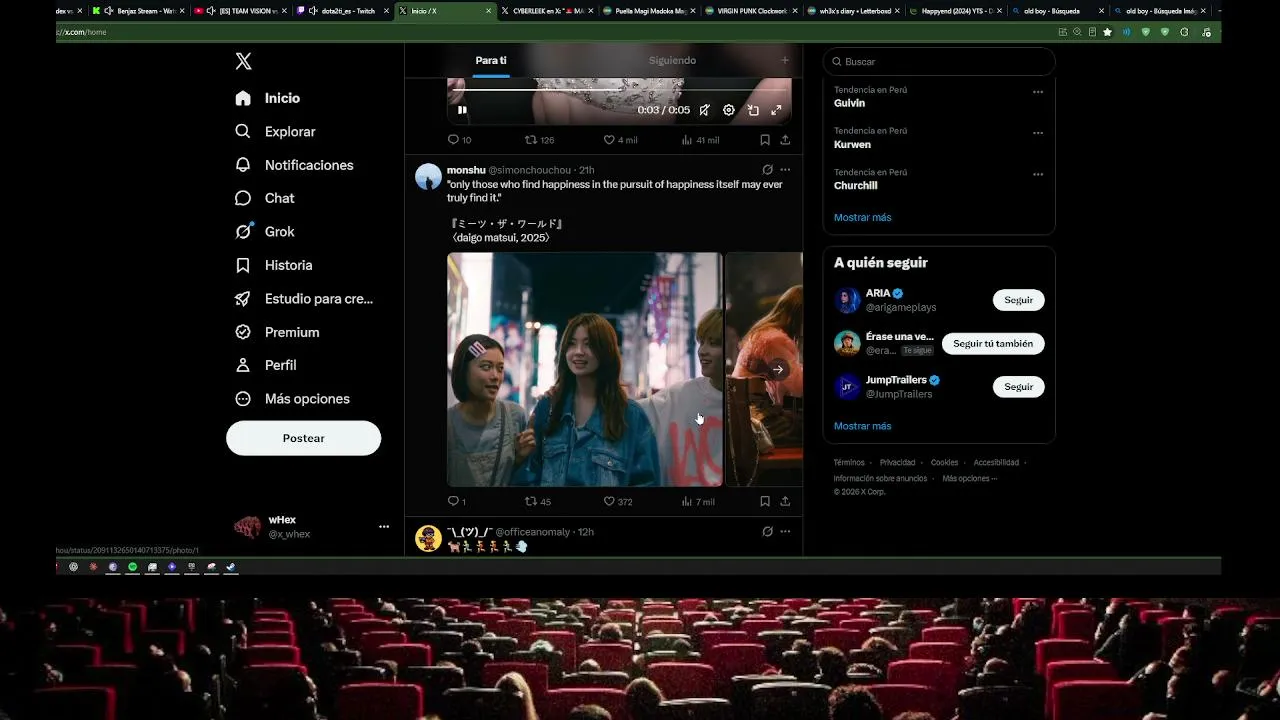
Task: Open options for the Guivin trend
Action: pos(1038,91)
